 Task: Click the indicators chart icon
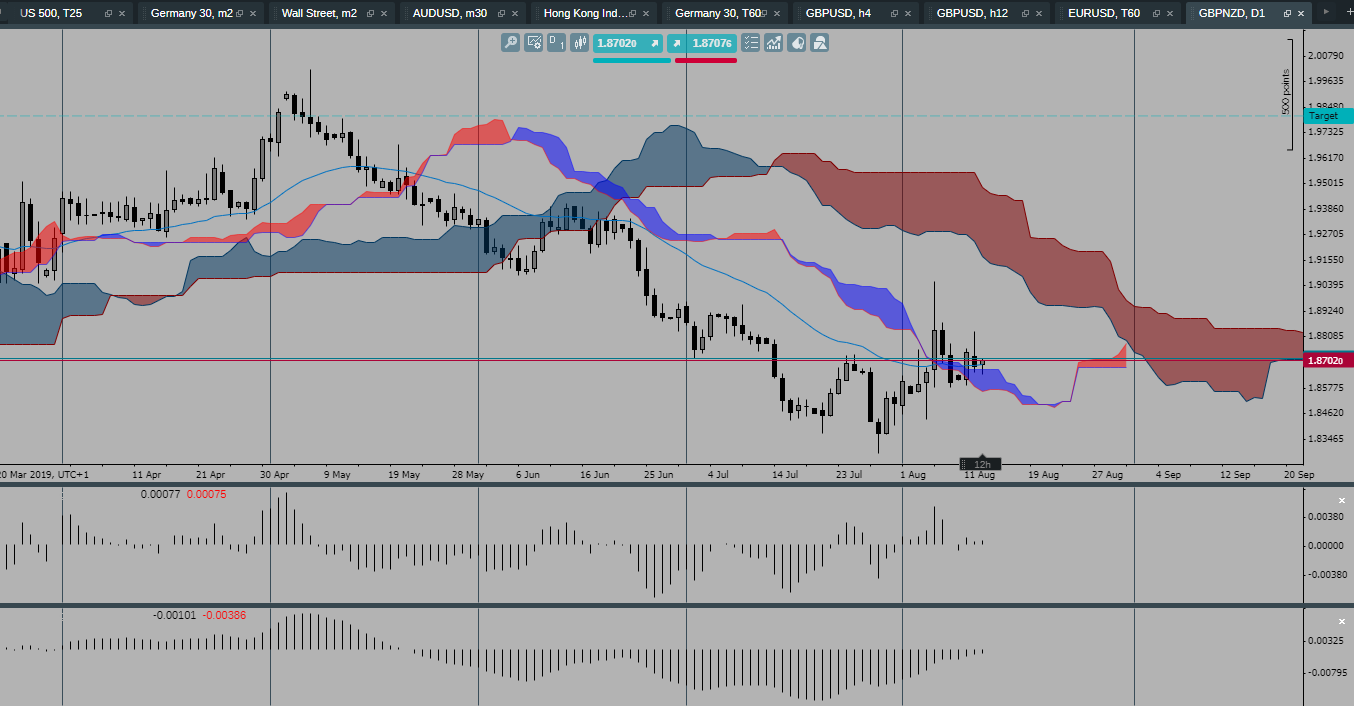pyautogui.click(x=773, y=43)
